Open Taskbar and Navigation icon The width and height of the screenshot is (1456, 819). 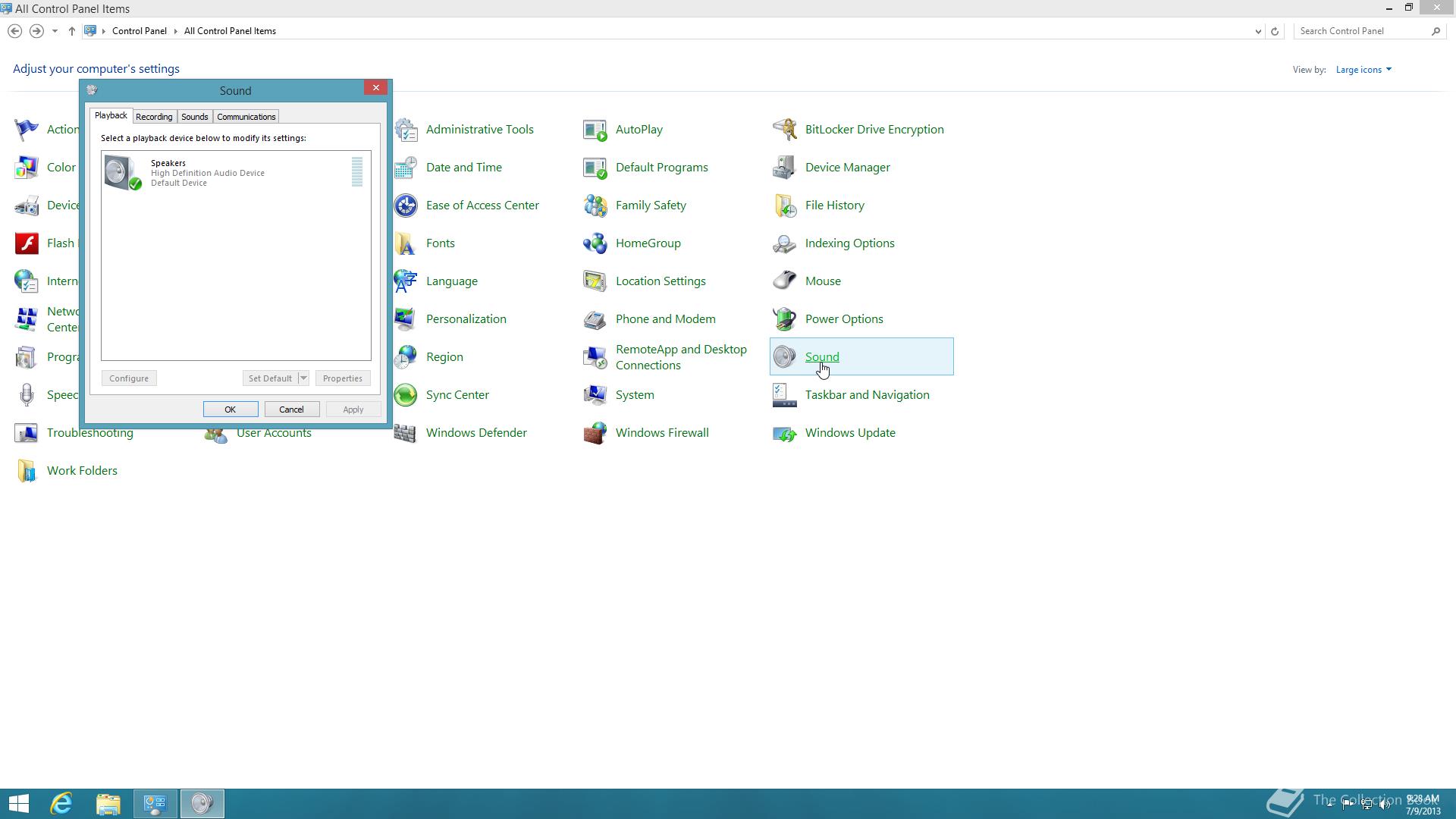coord(785,395)
